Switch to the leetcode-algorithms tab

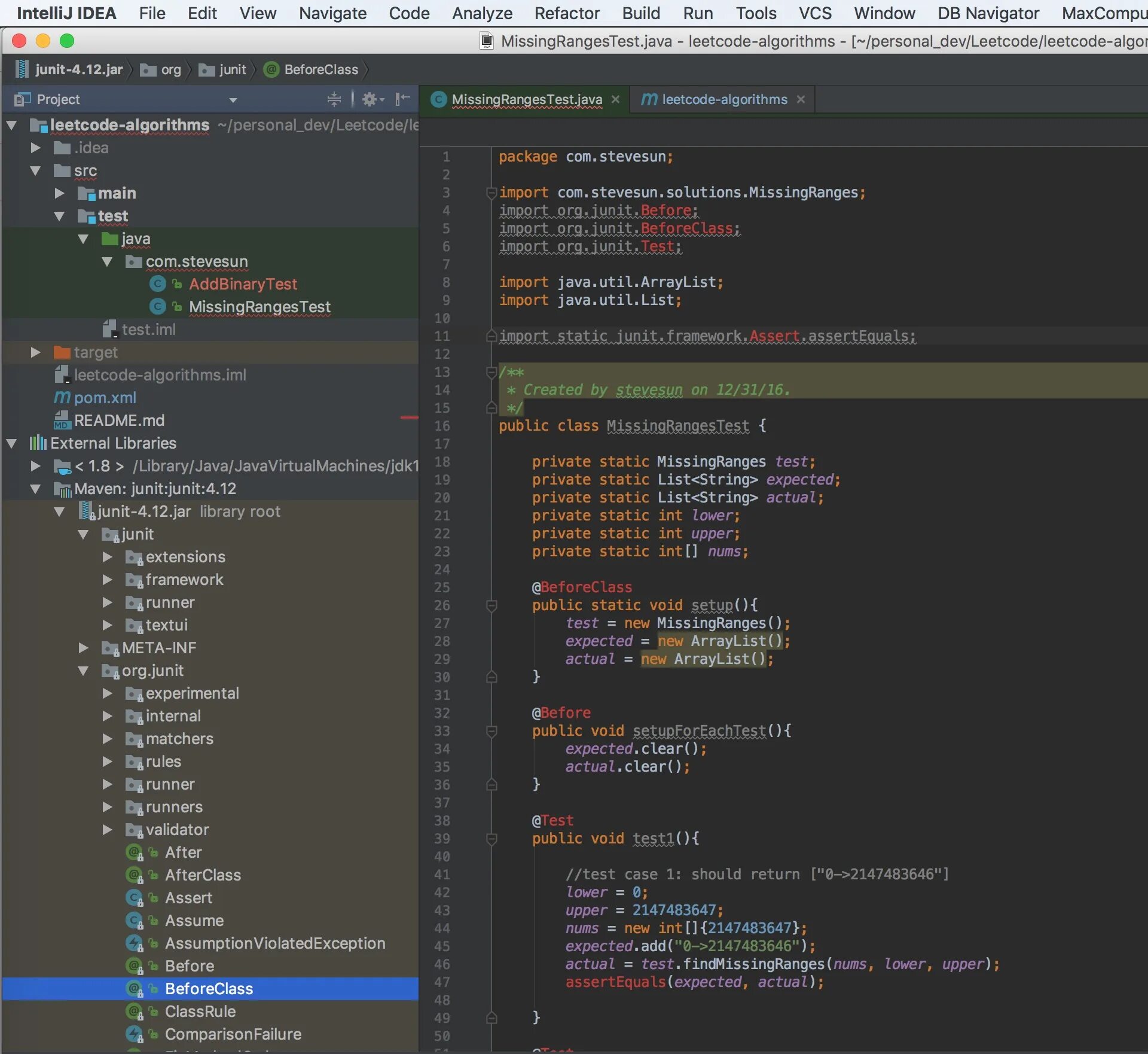click(x=724, y=99)
